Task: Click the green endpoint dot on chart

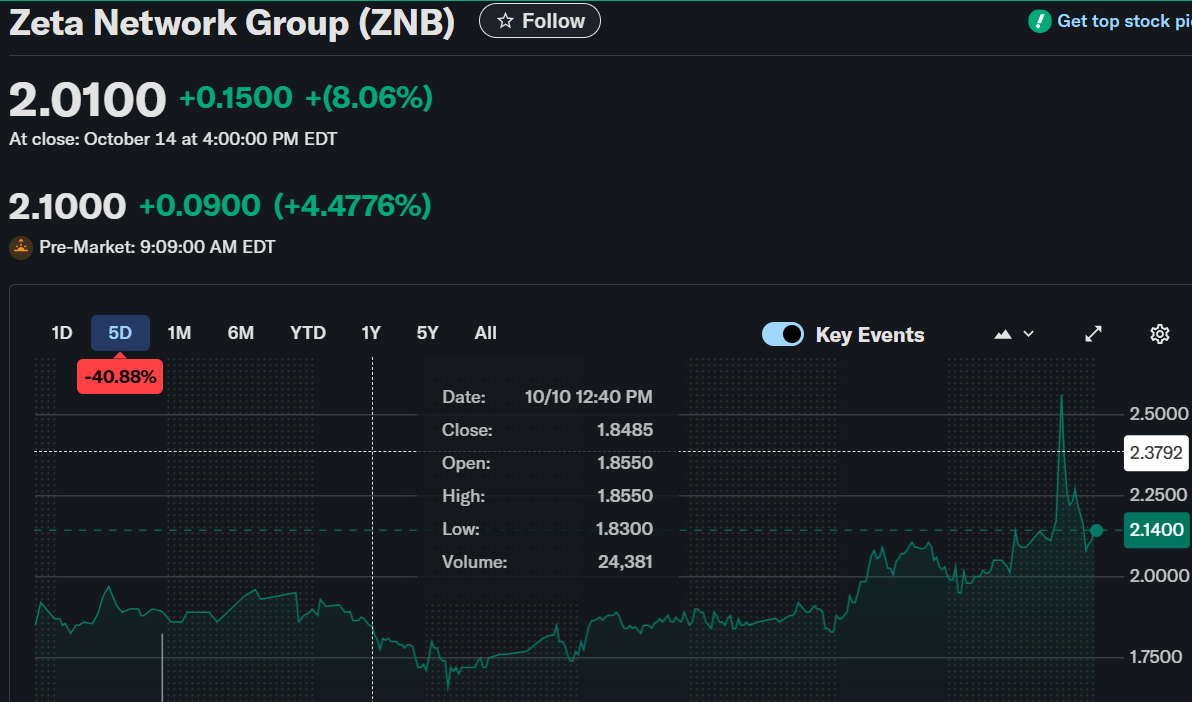Action: (1097, 530)
